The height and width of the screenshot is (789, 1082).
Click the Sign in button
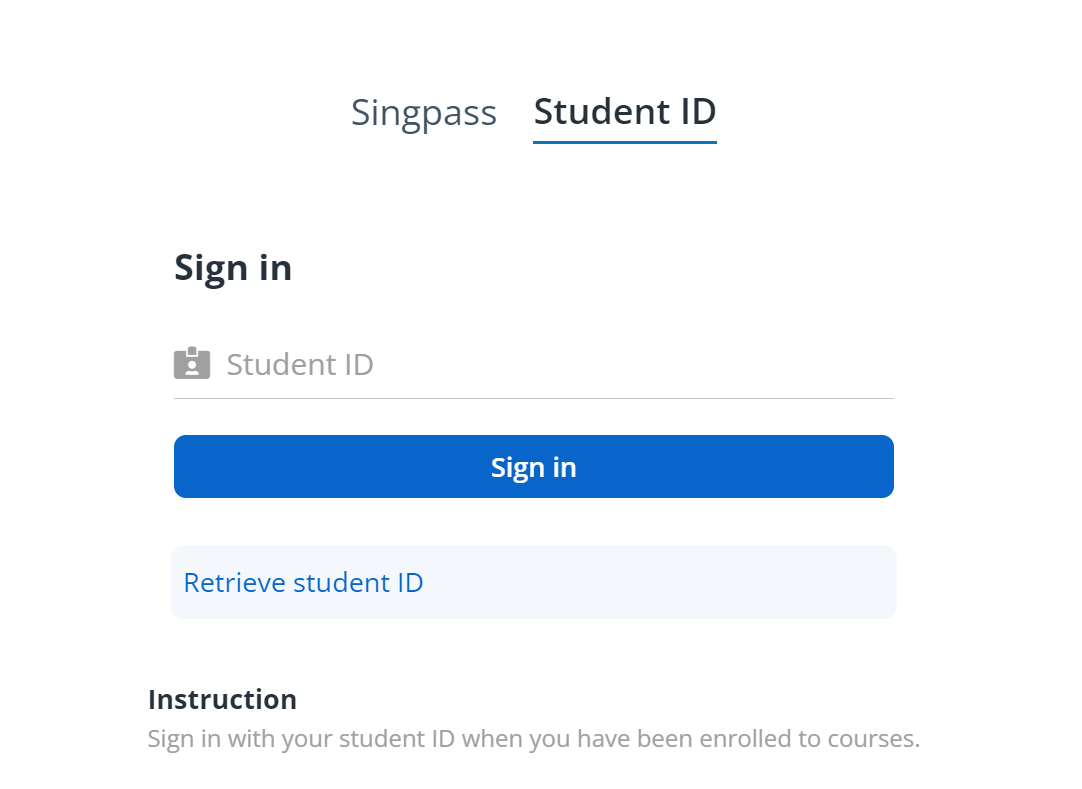pos(533,466)
